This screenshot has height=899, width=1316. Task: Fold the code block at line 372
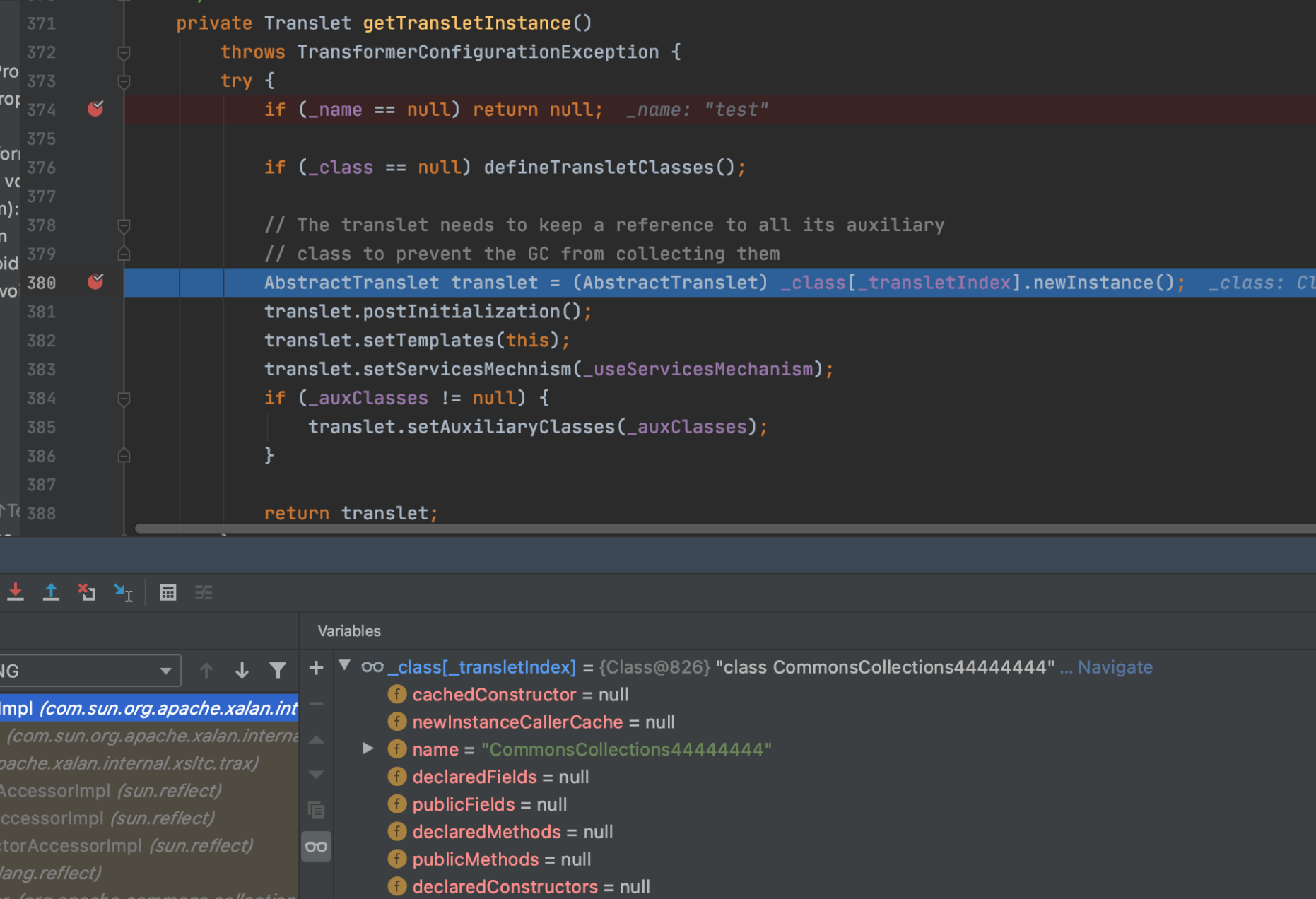coord(124,52)
